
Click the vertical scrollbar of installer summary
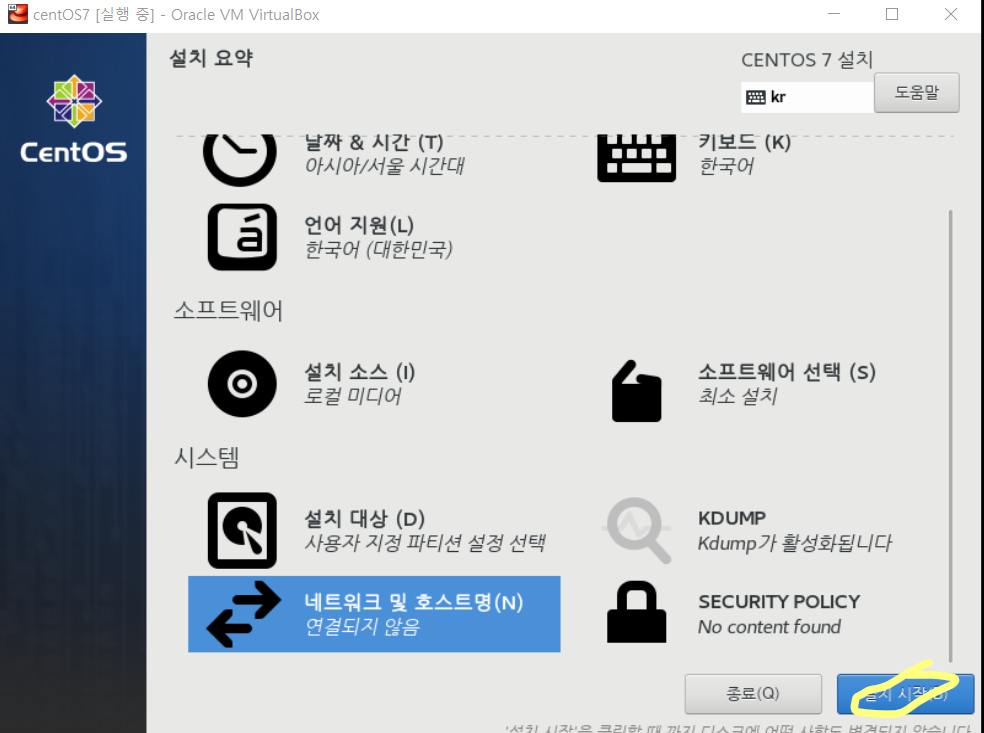tap(951, 436)
